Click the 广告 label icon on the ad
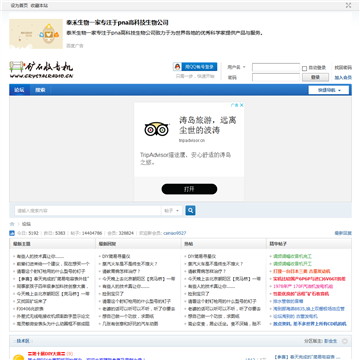360x360 pixels. [x=235, y=105]
